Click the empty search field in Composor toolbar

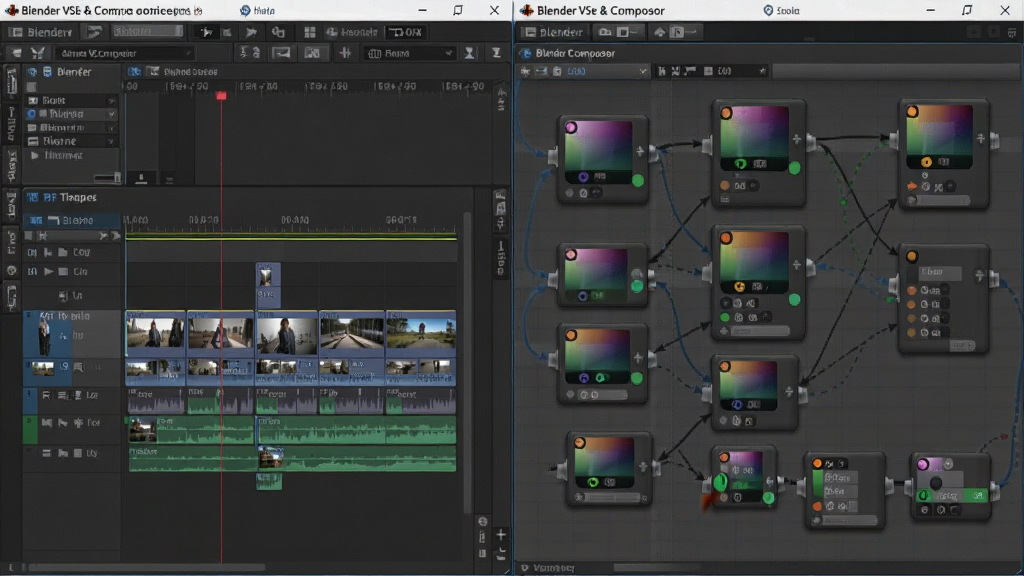895,71
